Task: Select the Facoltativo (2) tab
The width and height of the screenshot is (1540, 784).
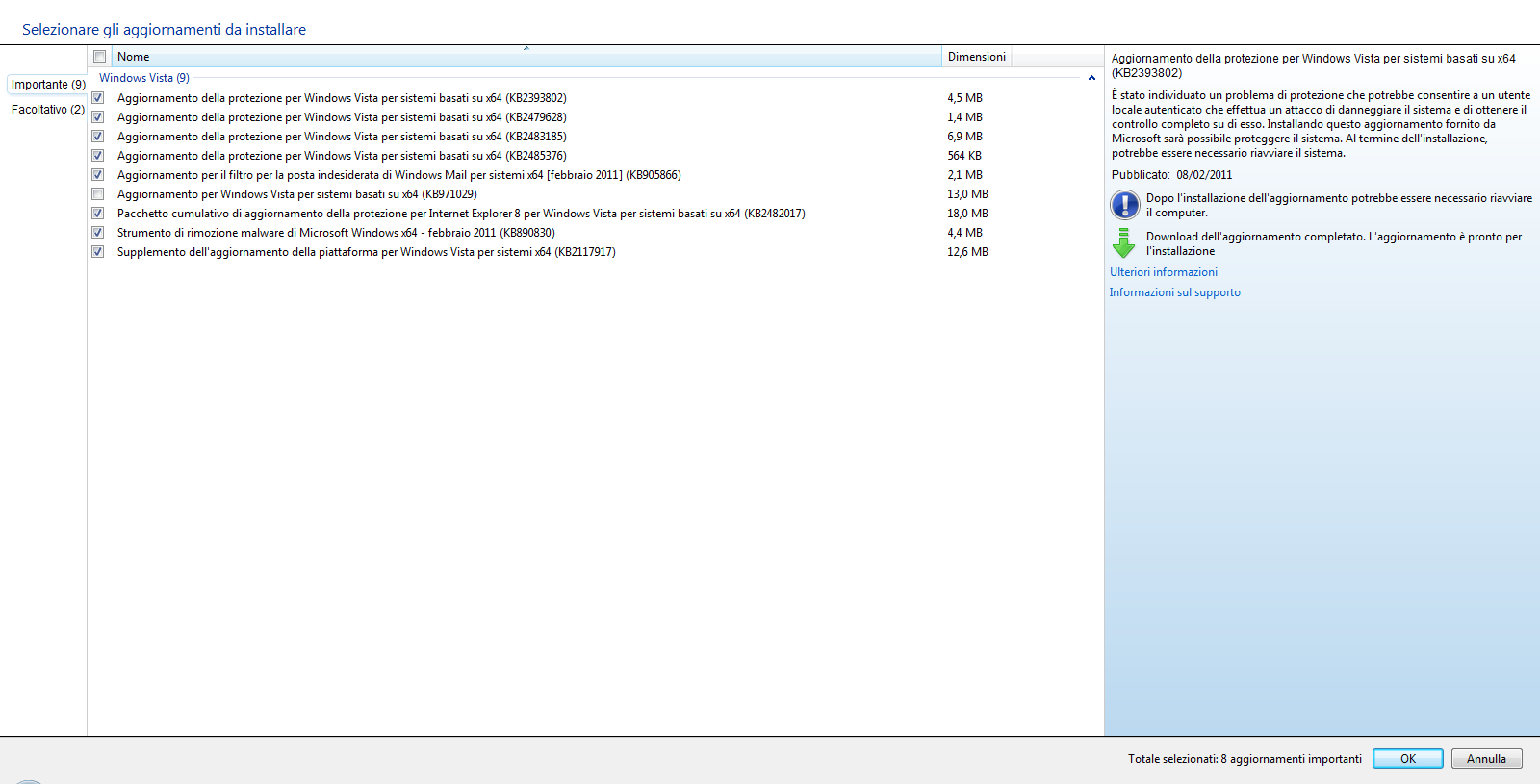Action: point(48,110)
